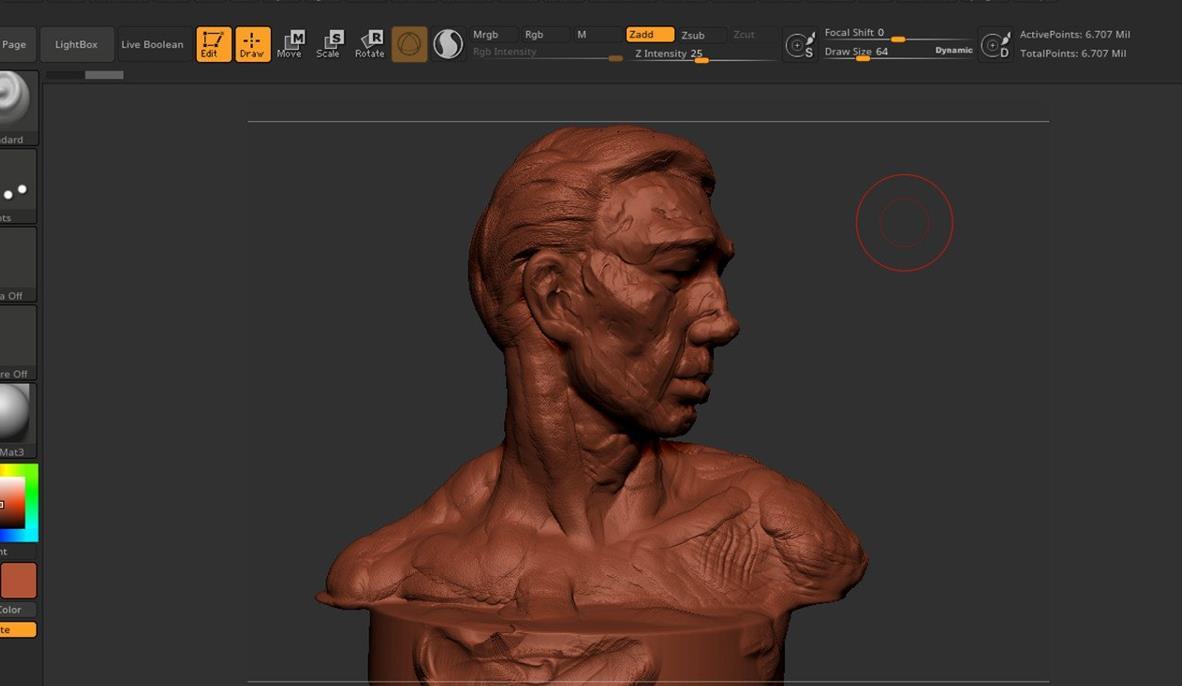
Task: Select the Rotate tool
Action: click(369, 44)
